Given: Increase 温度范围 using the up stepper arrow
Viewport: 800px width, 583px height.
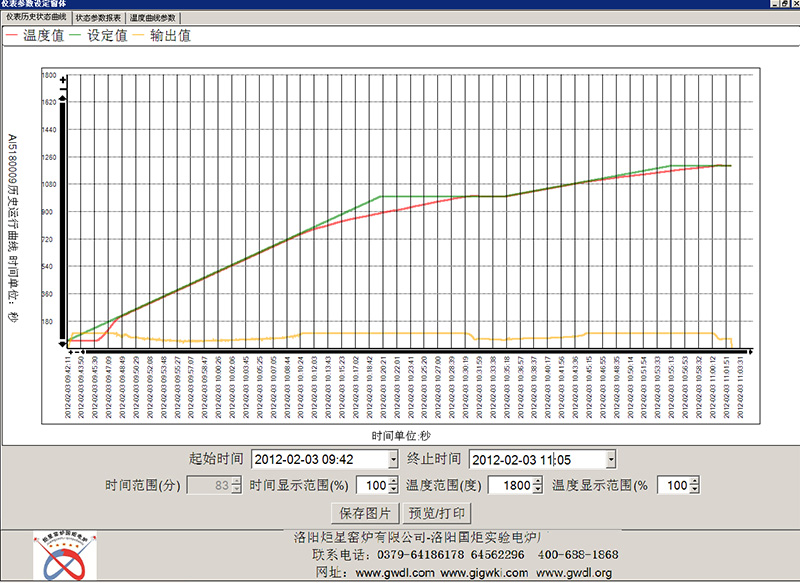Looking at the screenshot, I should [537, 481].
